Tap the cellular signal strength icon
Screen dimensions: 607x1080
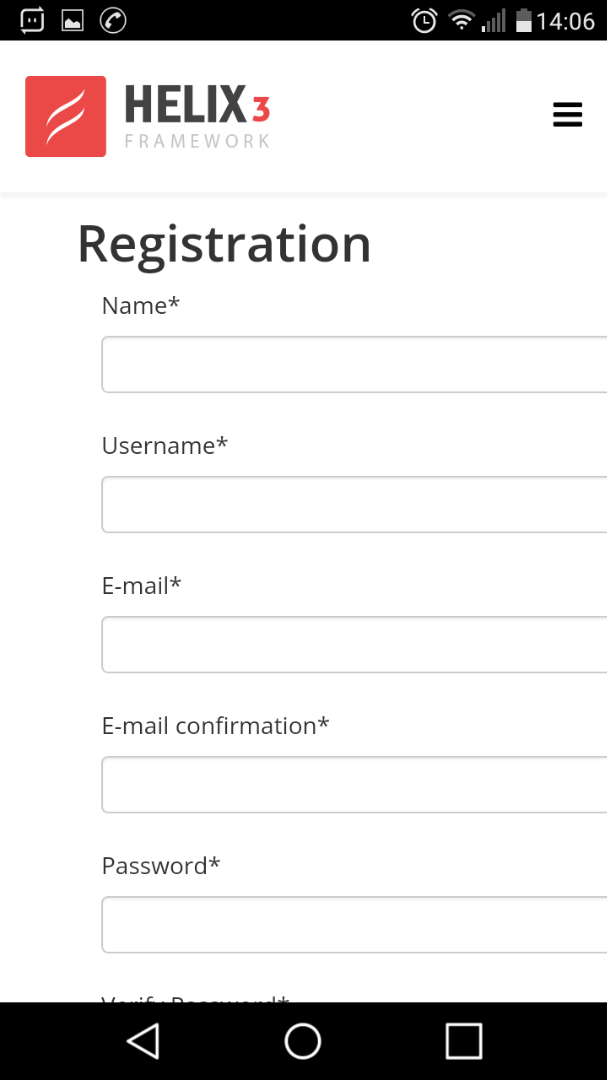pyautogui.click(x=493, y=20)
